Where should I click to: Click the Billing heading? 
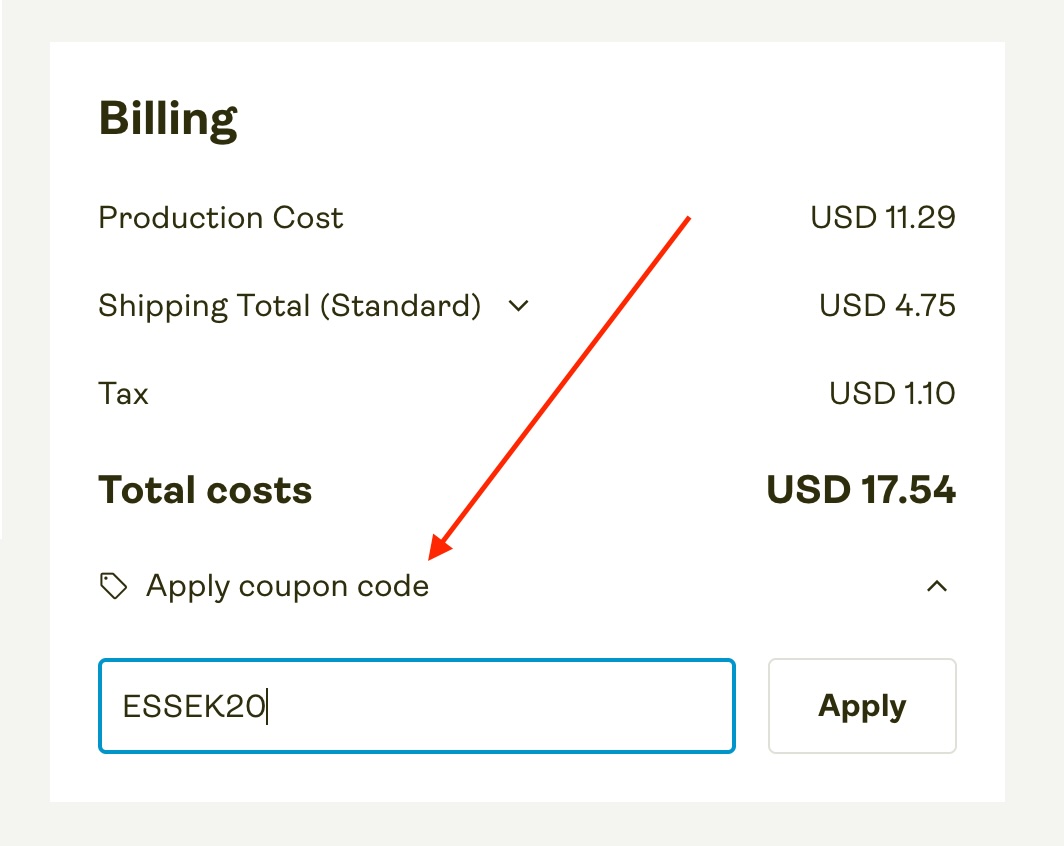168,120
